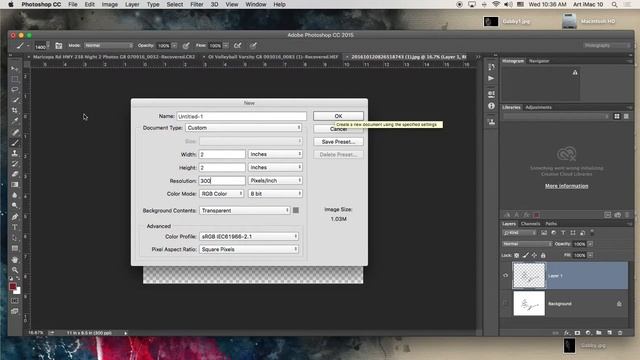The image size is (640, 360).
Task: Switch to the Channels tab
Action: tap(530, 224)
